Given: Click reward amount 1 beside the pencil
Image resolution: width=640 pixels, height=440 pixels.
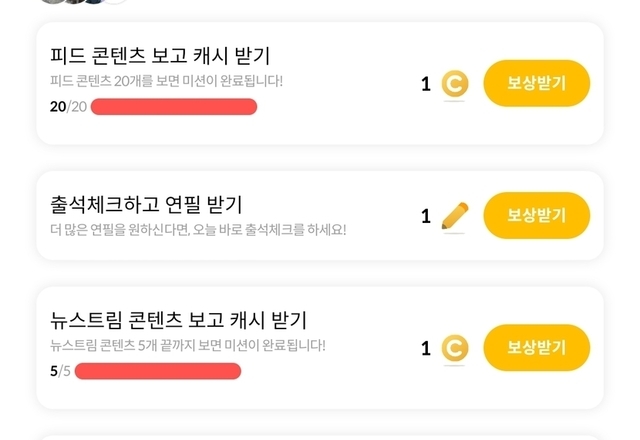Looking at the screenshot, I should click(x=426, y=216).
